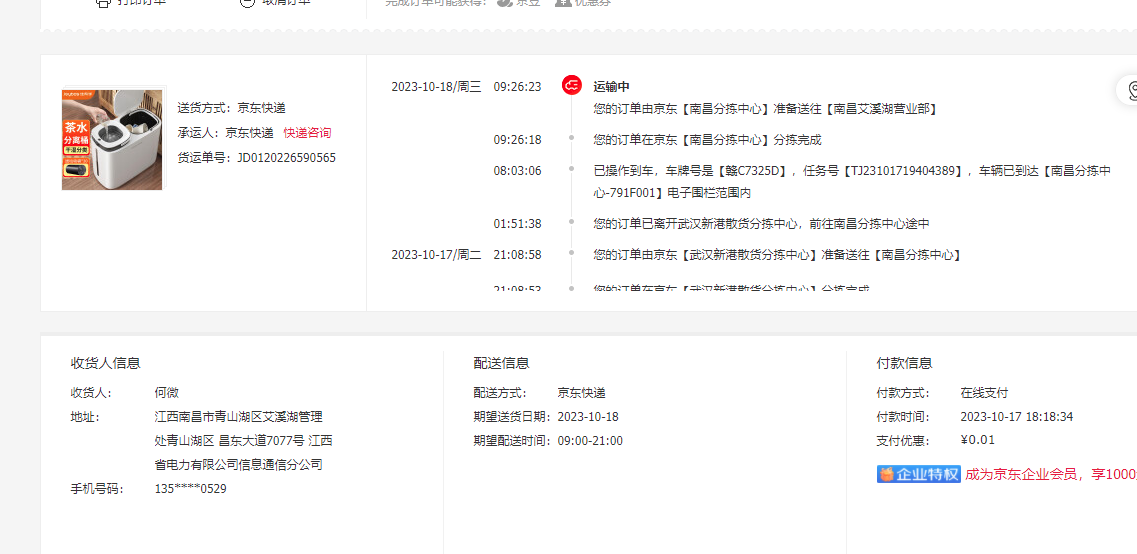1137x554 pixels.
Task: Select waybill number JD0120226590565
Action: pyautogui.click(x=286, y=157)
